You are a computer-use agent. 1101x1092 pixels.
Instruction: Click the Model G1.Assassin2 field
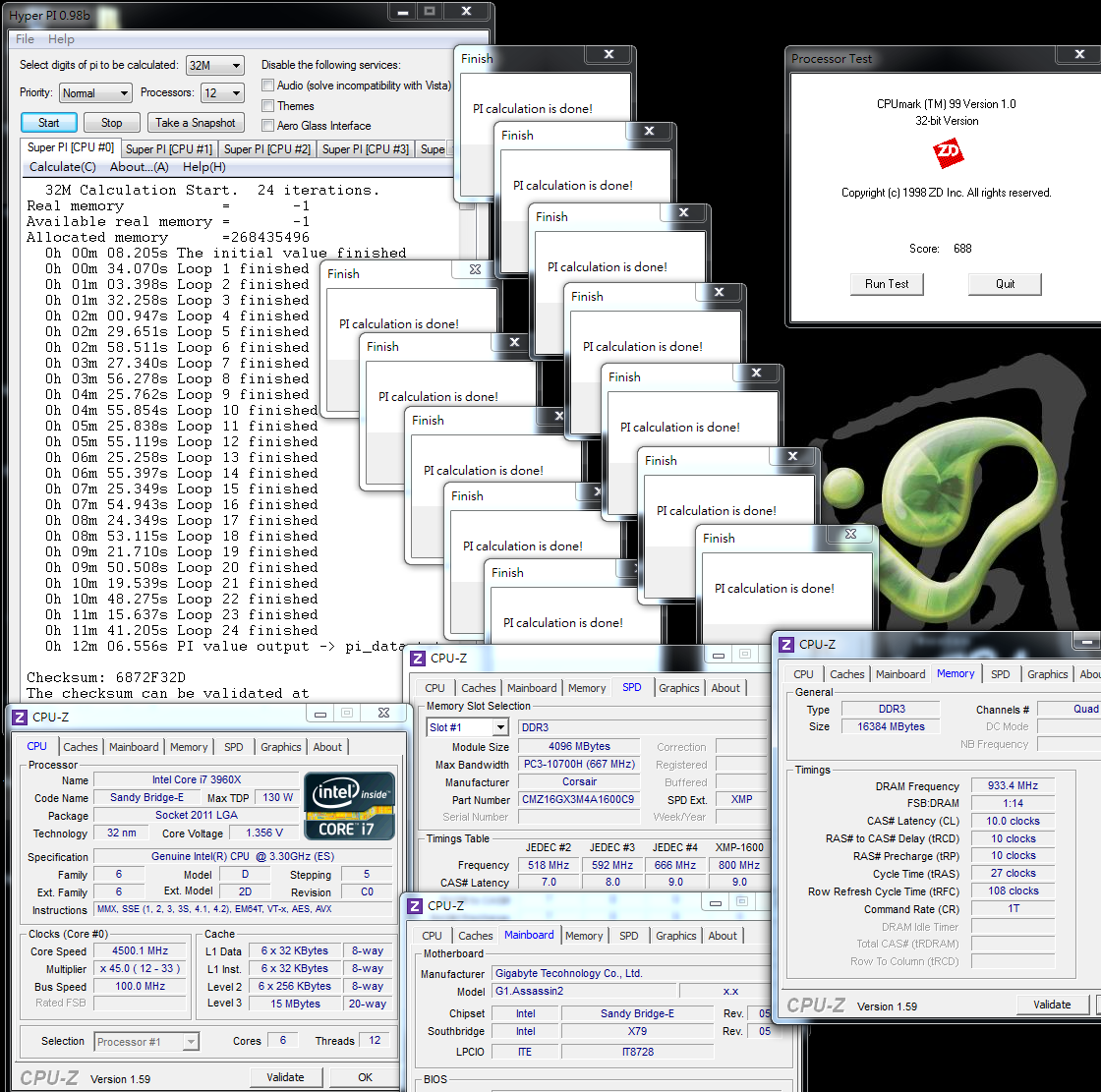(x=584, y=991)
